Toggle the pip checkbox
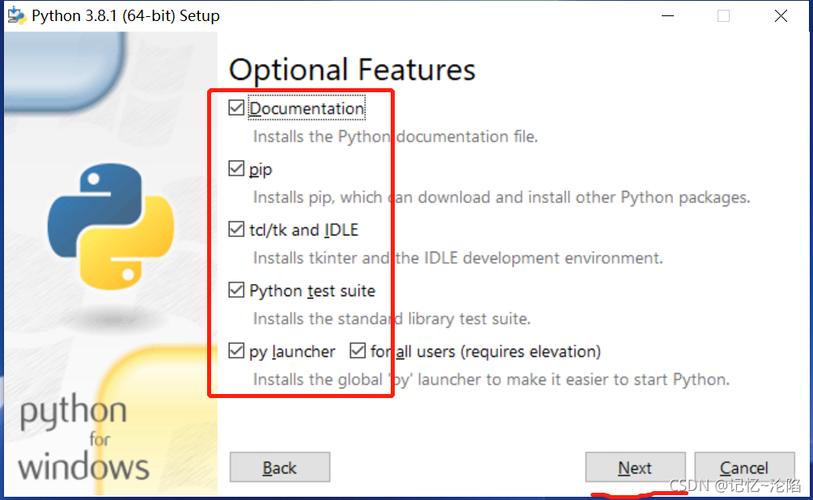Screen dimensions: 813x500 pyautogui.click(x=236, y=169)
